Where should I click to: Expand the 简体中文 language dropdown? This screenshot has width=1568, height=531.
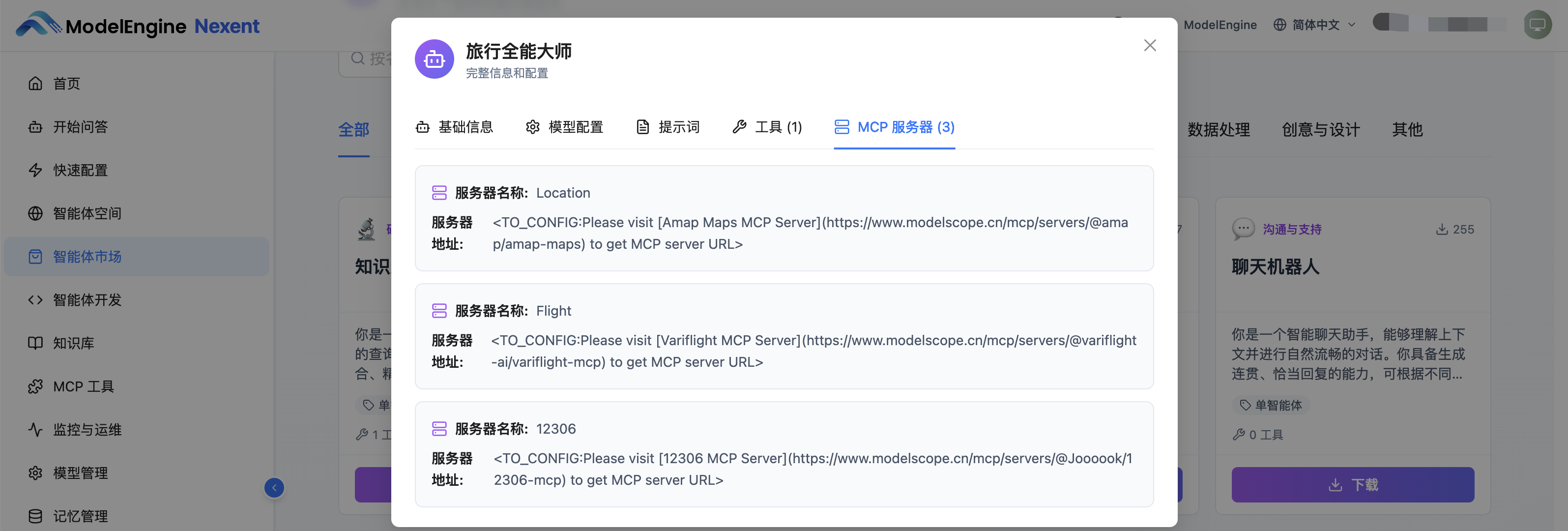pos(1315,25)
